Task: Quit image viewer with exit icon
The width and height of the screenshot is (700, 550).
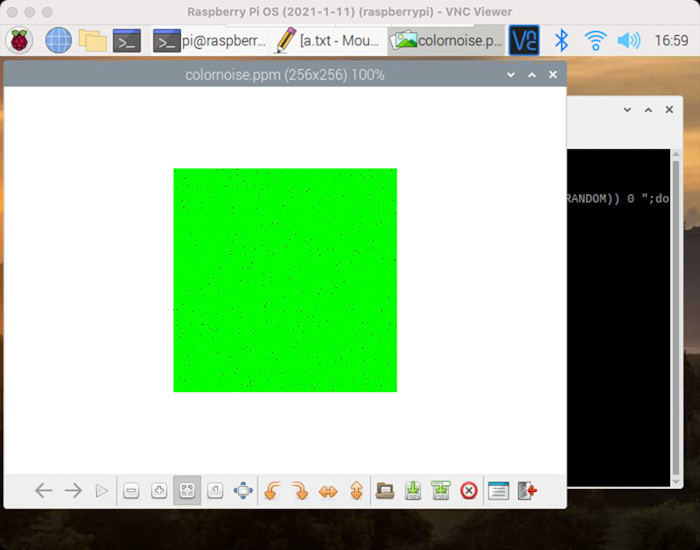Action: (527, 491)
